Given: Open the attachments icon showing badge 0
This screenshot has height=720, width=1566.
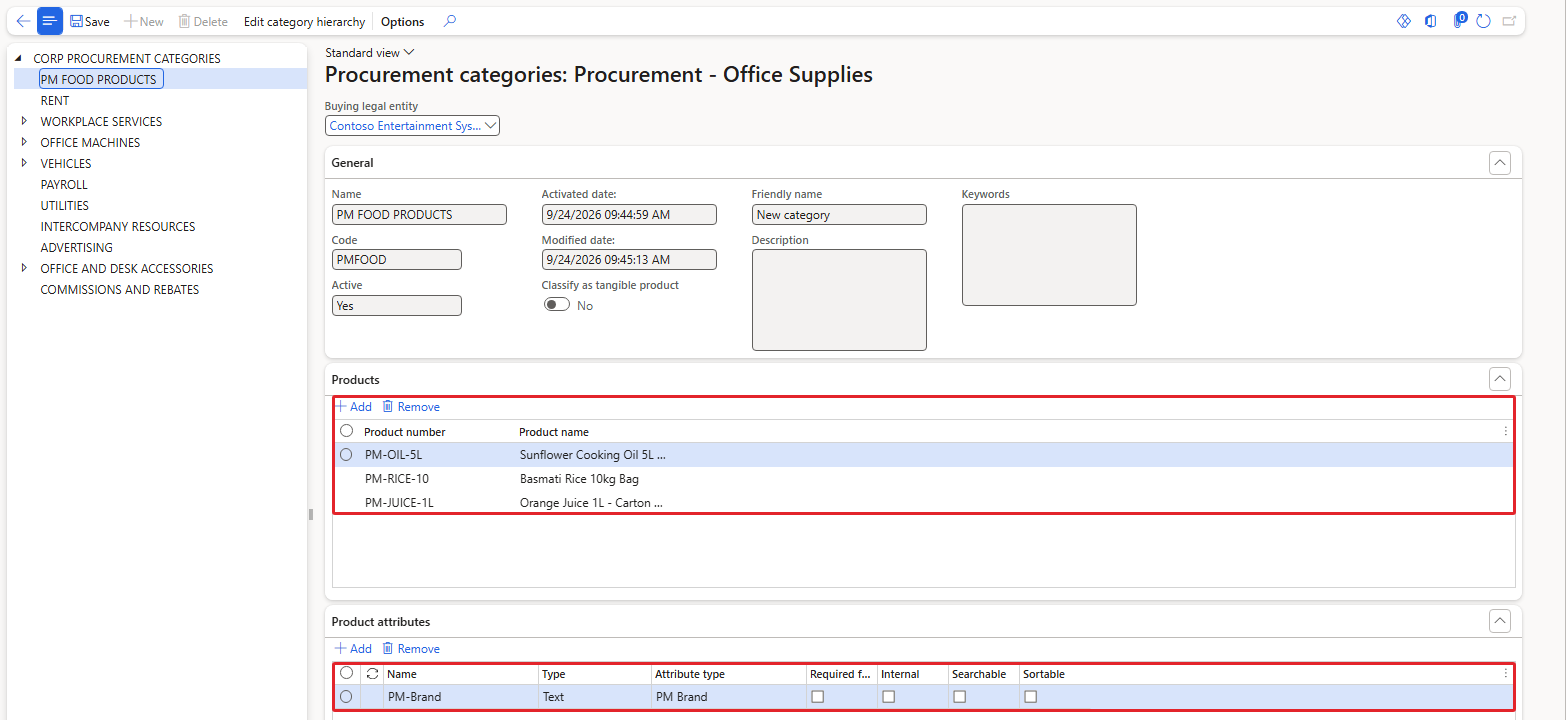Looking at the screenshot, I should 1459,20.
